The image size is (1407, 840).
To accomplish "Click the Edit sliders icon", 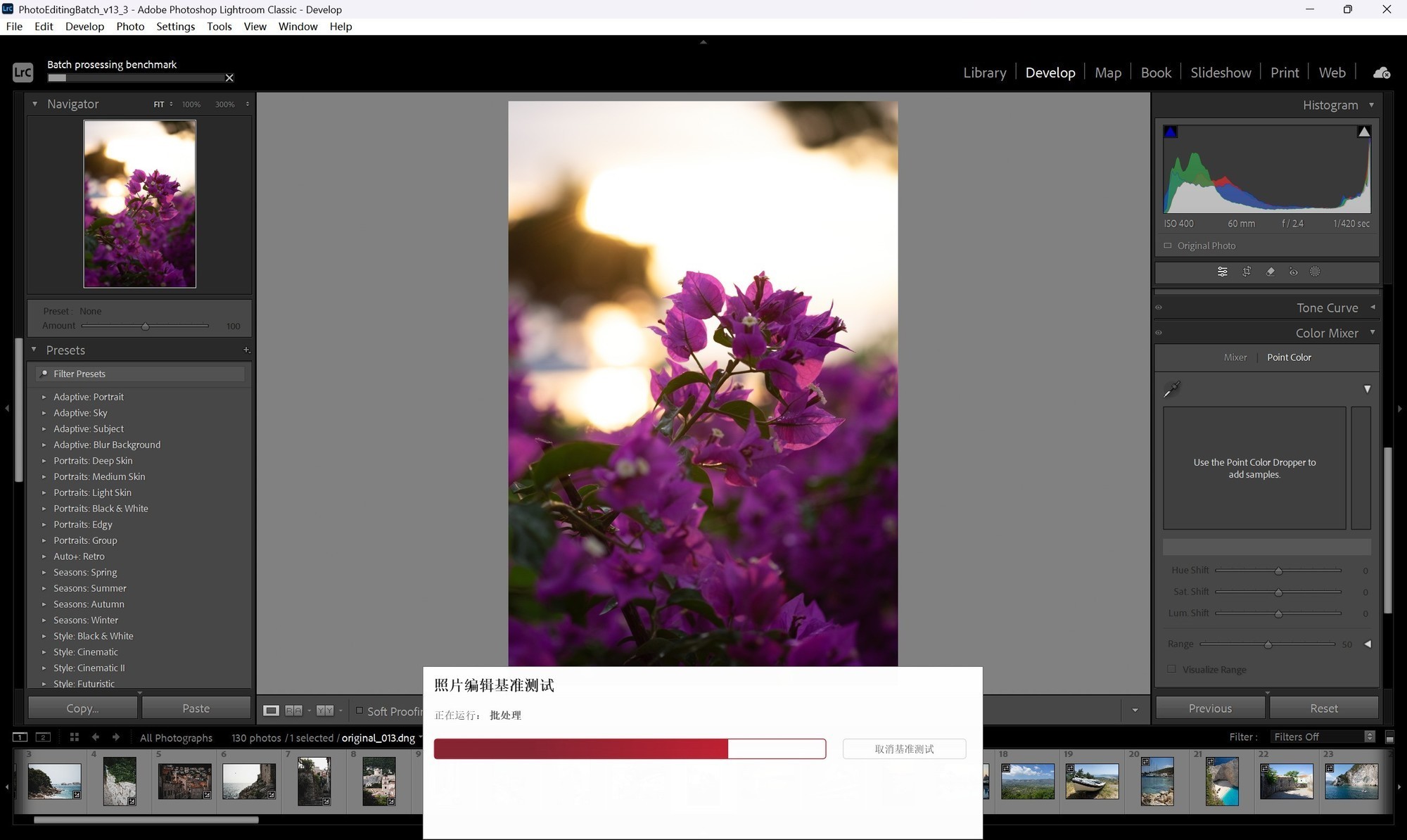I will 1223,272.
